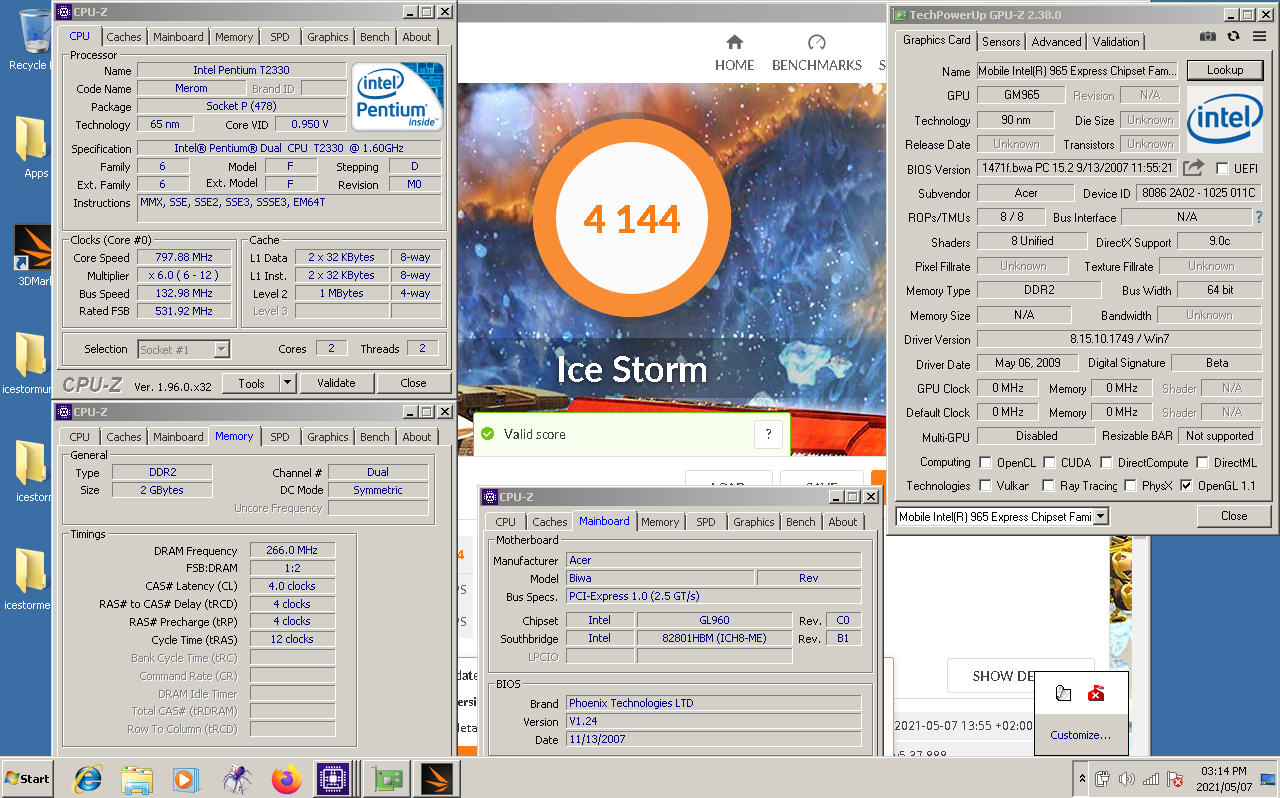Click Customize... in the tray popup

point(1080,735)
